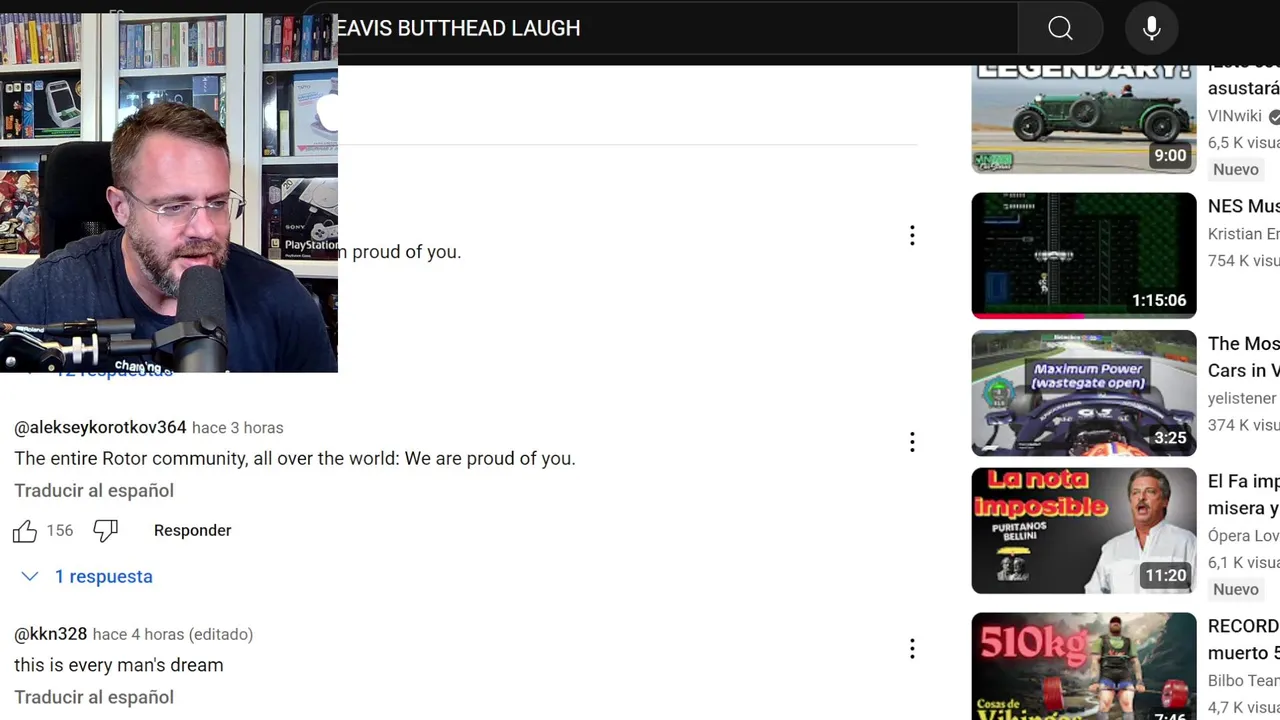Image resolution: width=1280 pixels, height=720 pixels.
Task: Open Bilbo Team channel name
Action: coord(1244,681)
